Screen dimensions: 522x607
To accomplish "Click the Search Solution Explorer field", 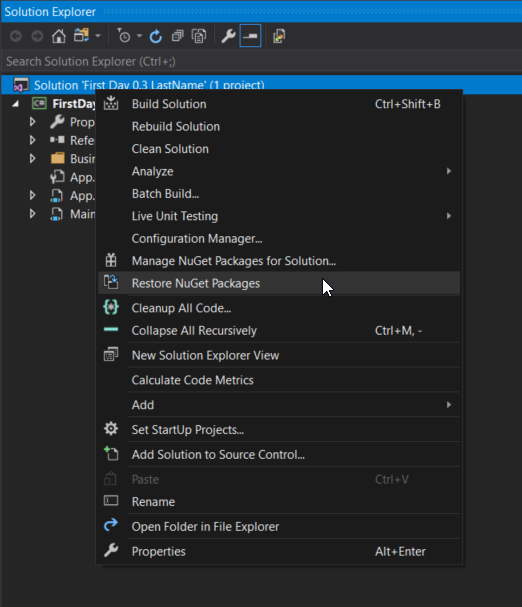I will tap(261, 61).
